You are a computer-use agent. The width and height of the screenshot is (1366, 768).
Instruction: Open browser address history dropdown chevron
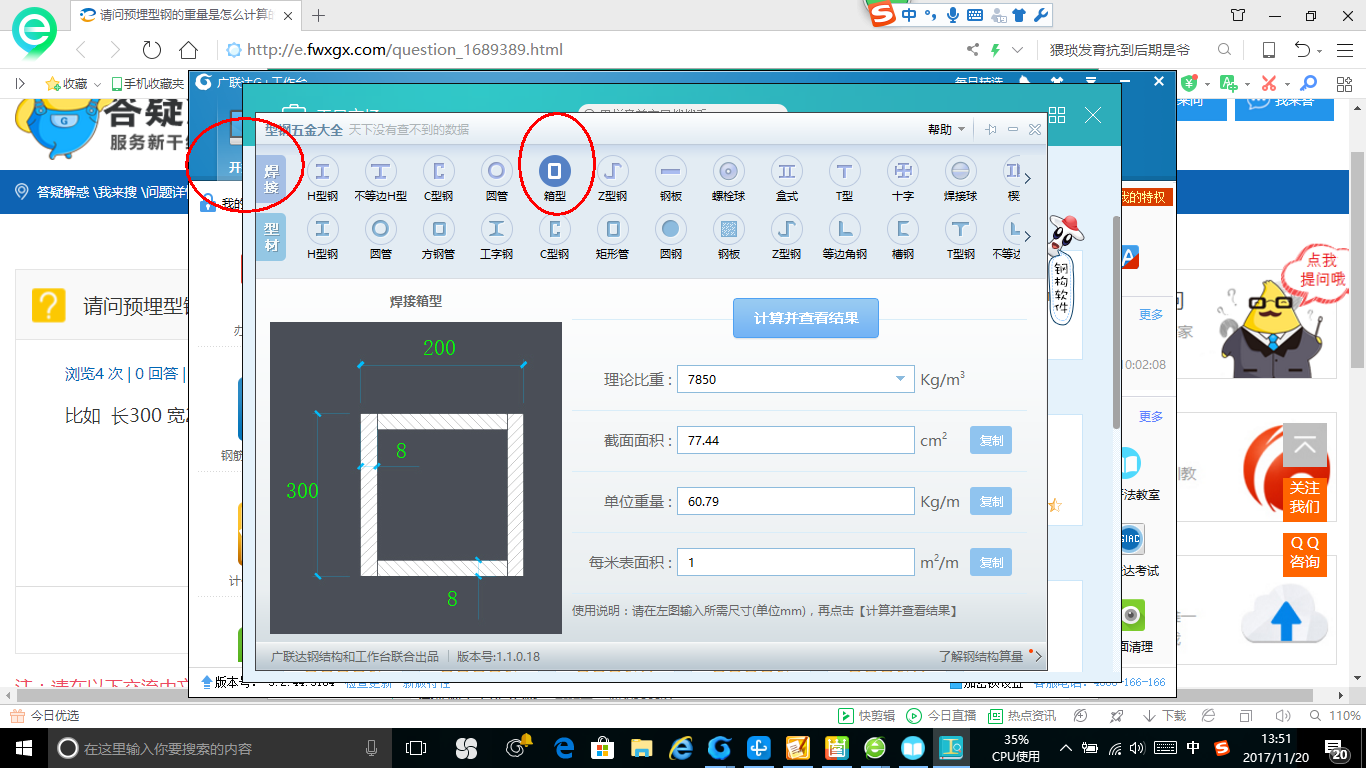point(1017,50)
